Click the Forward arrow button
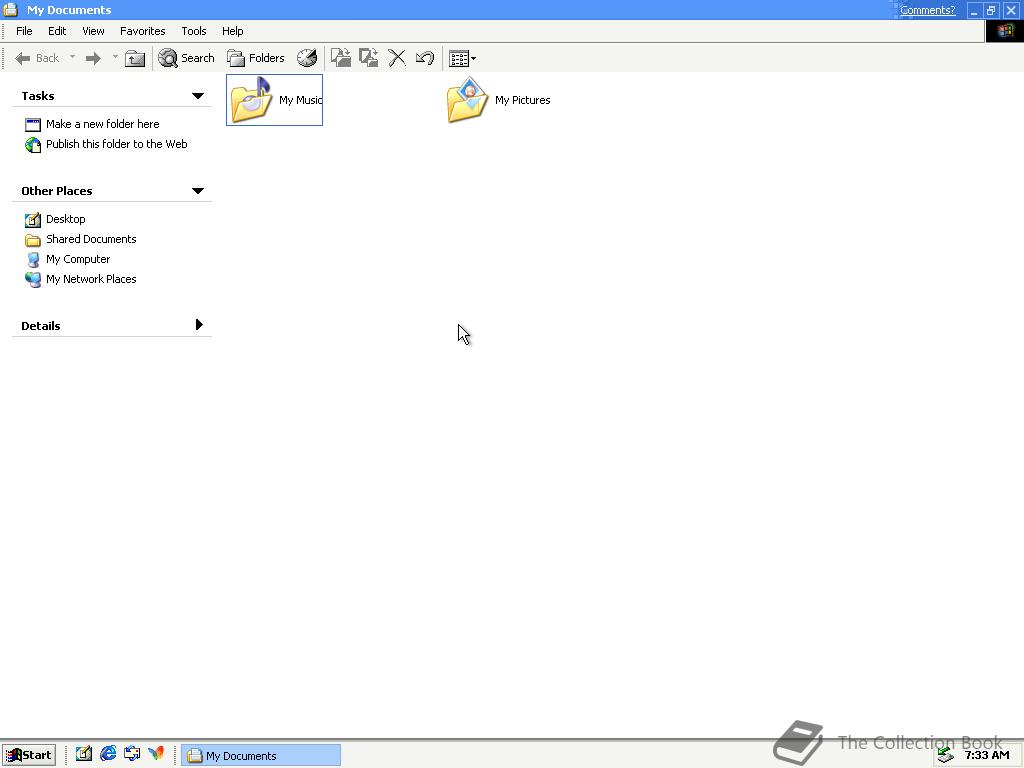This screenshot has width=1024, height=768. point(93,58)
